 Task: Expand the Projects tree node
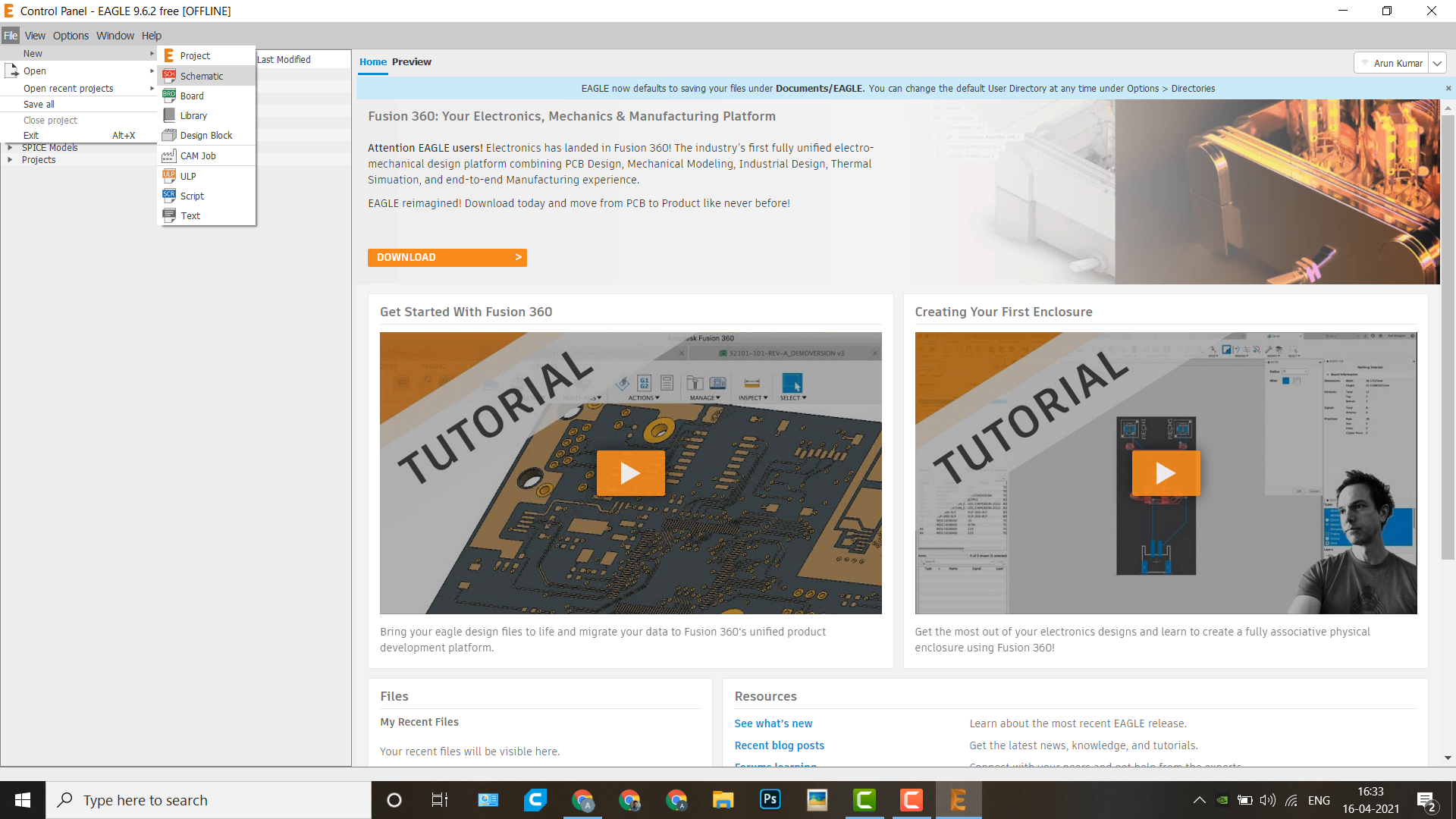click(x=10, y=160)
